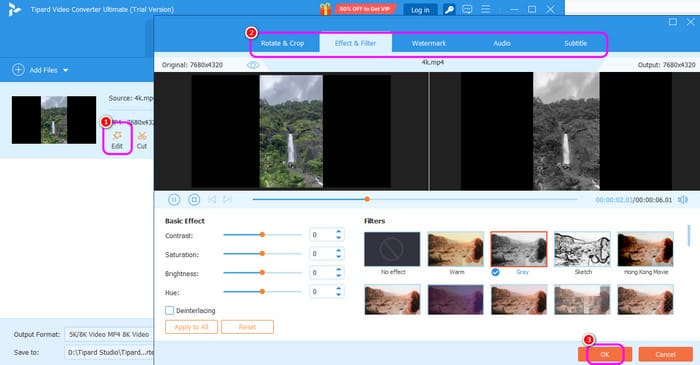Screen dimensions: 700x365
Task: Select the pixelated filter in second row
Action: click(582, 300)
